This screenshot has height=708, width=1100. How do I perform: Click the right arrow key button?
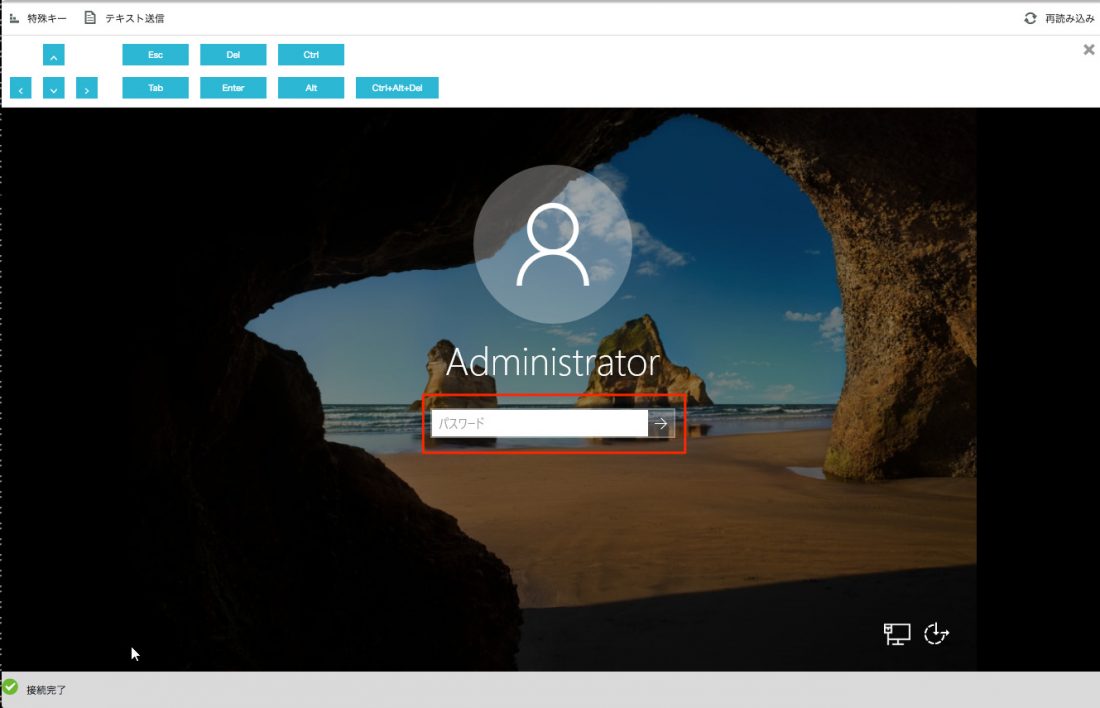pyautogui.click(x=86, y=88)
